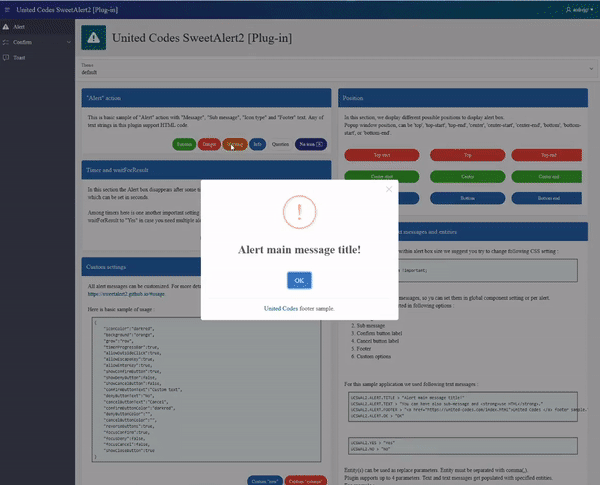Open the United Codes footer link
600x485 pixels.
281,308
